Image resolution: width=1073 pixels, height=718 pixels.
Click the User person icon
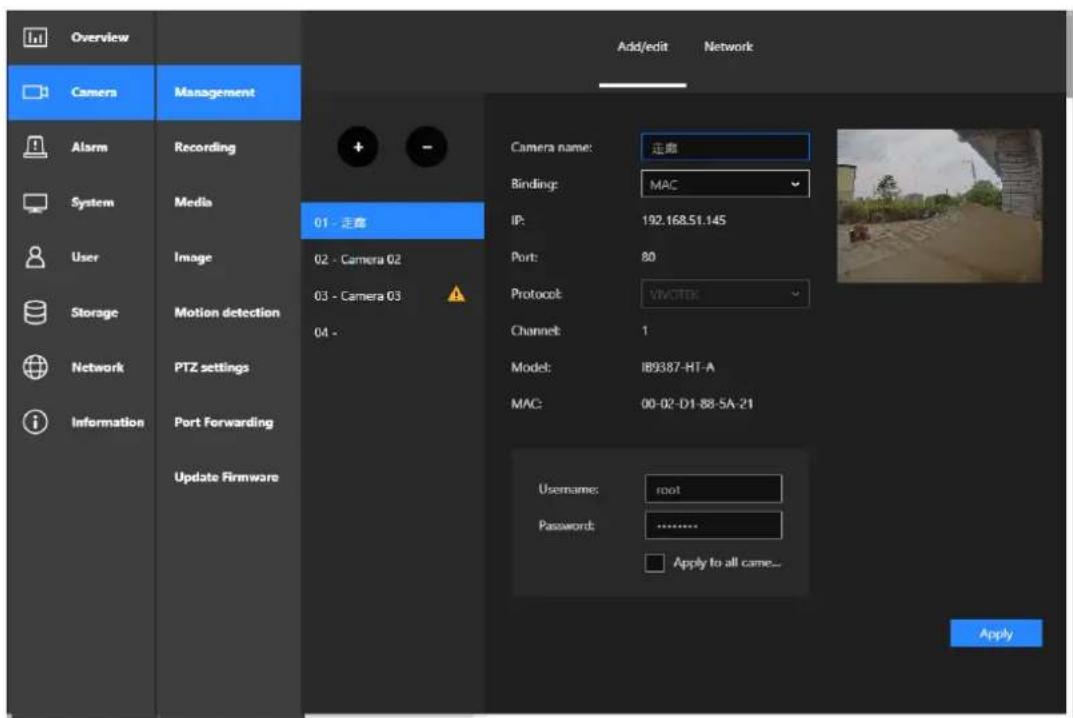[x=35, y=257]
